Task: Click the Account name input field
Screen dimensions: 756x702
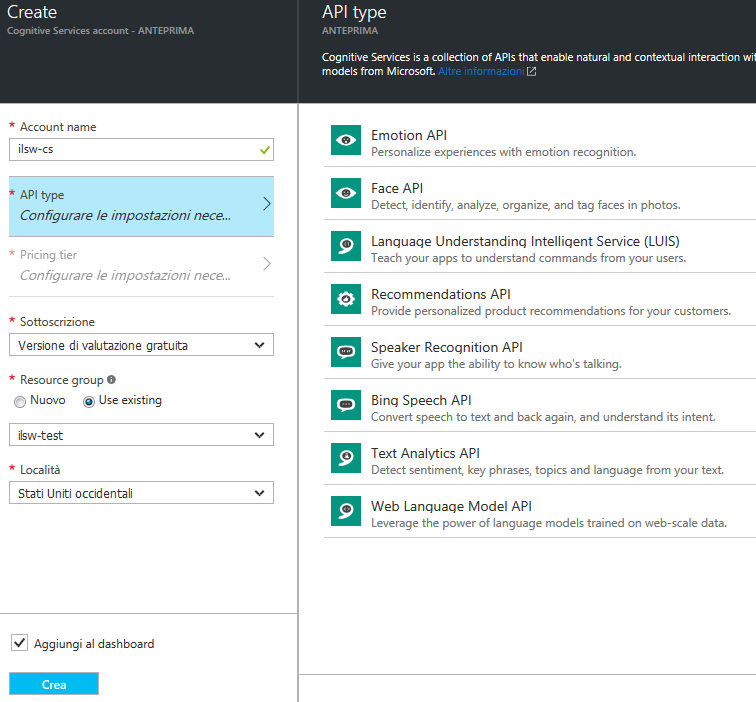Action: [141, 149]
